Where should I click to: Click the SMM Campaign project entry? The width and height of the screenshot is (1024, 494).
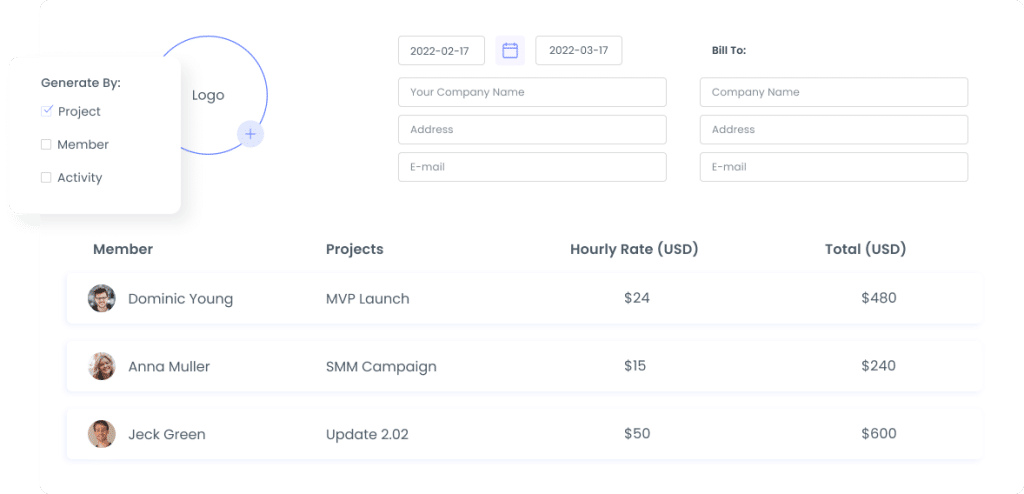pyautogui.click(x=381, y=366)
